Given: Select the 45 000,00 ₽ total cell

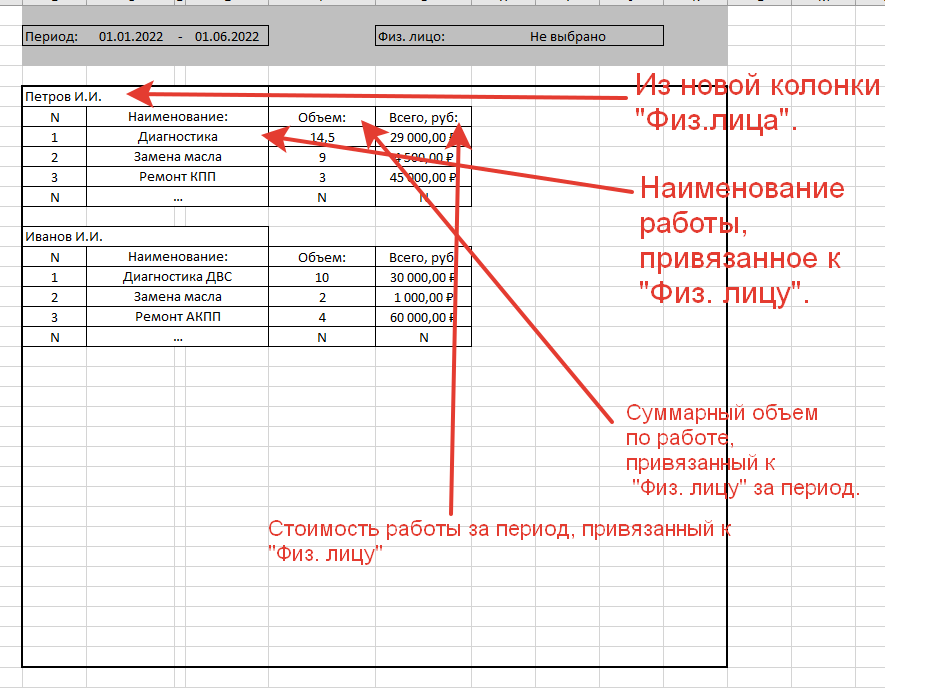Looking at the screenshot, I should pos(422,177).
